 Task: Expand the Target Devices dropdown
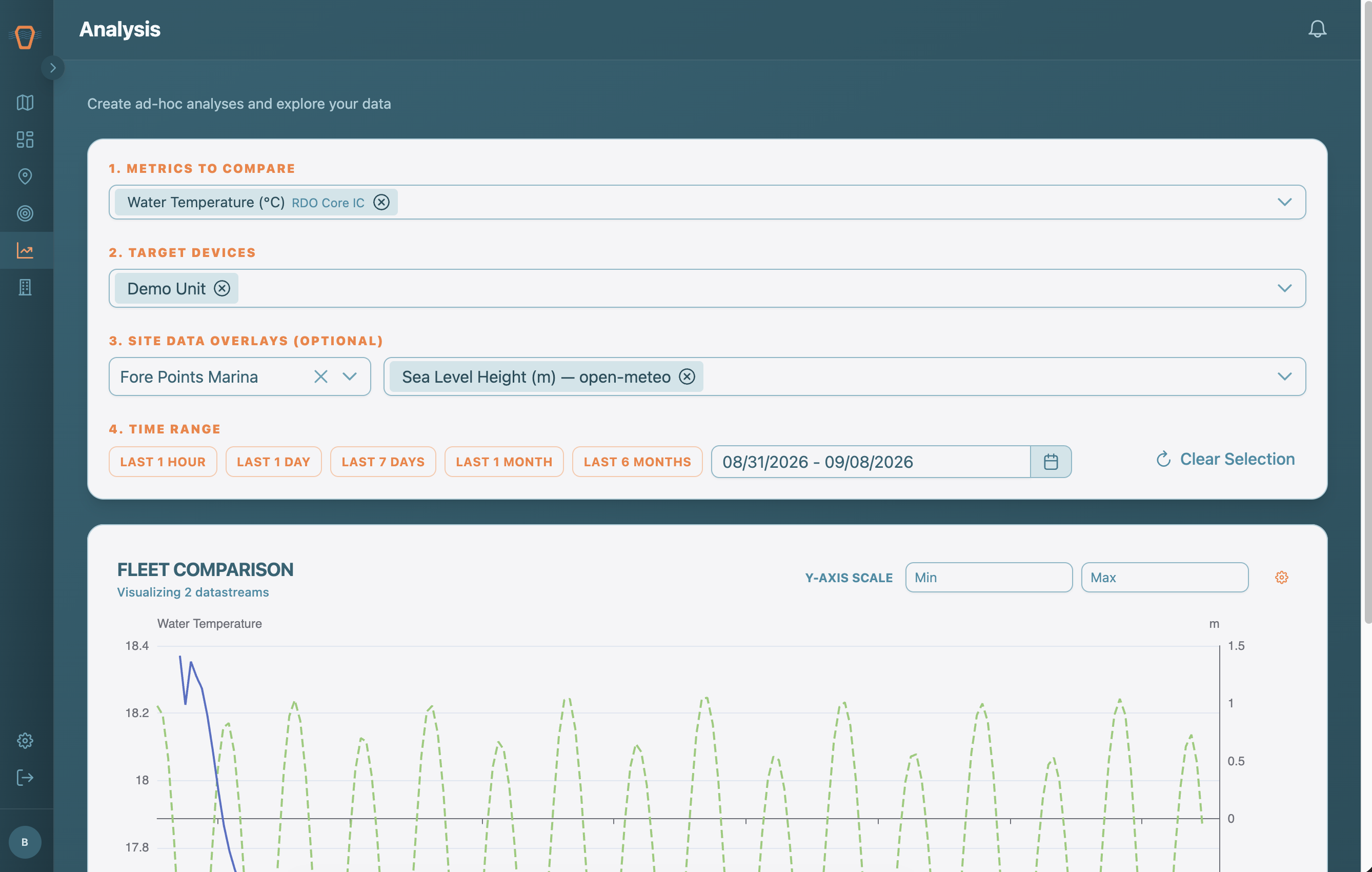point(1284,288)
